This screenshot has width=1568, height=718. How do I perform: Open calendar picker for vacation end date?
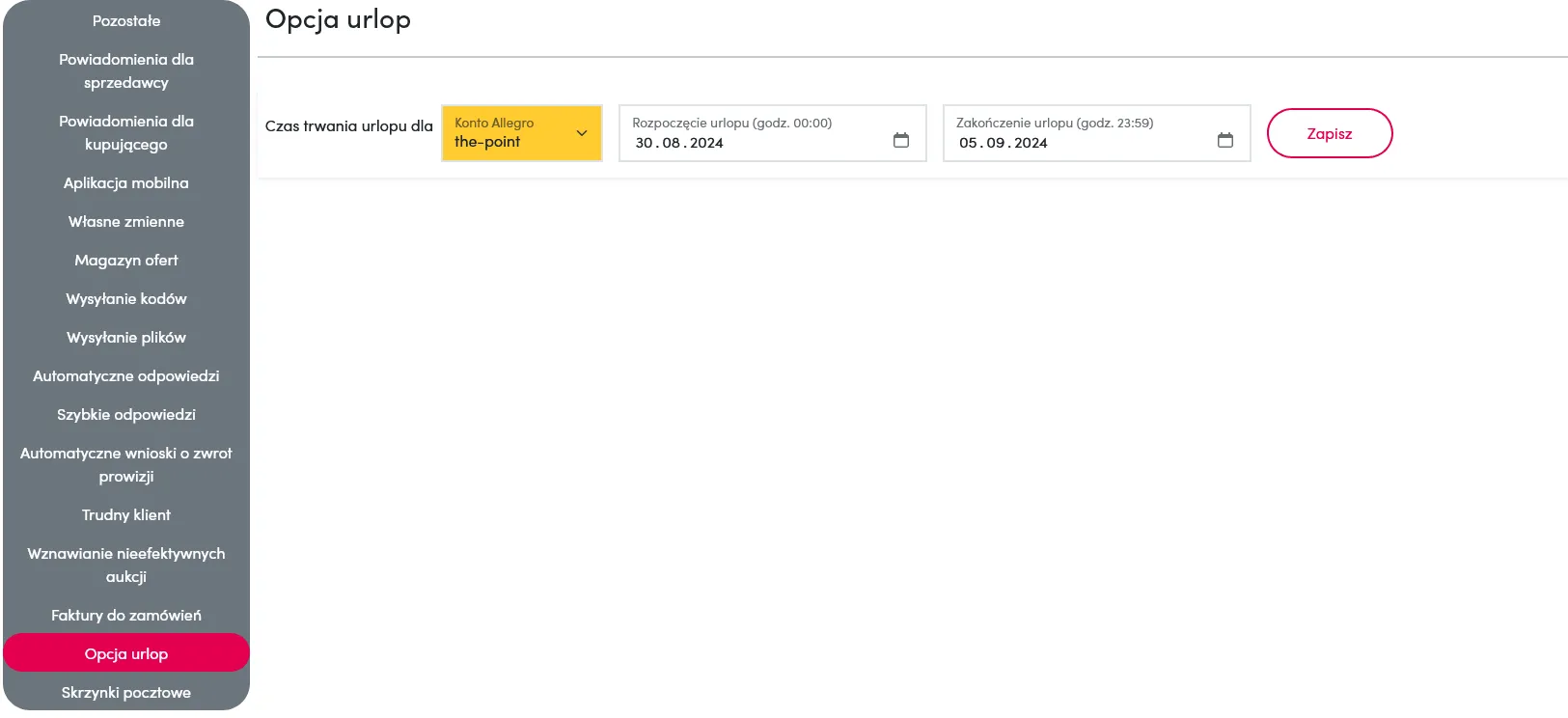(1224, 141)
